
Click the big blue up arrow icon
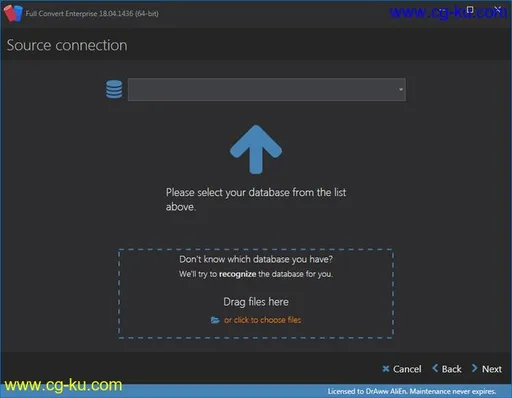(x=256, y=150)
